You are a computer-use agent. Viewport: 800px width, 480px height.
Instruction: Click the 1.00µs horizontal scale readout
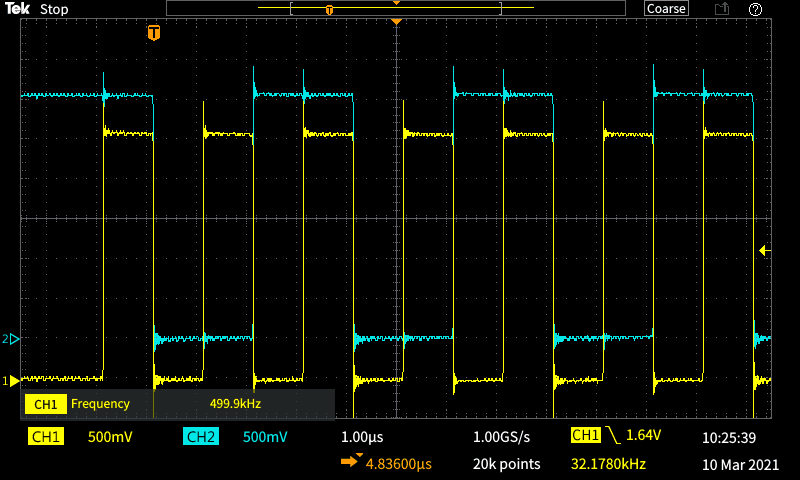pyautogui.click(x=362, y=437)
